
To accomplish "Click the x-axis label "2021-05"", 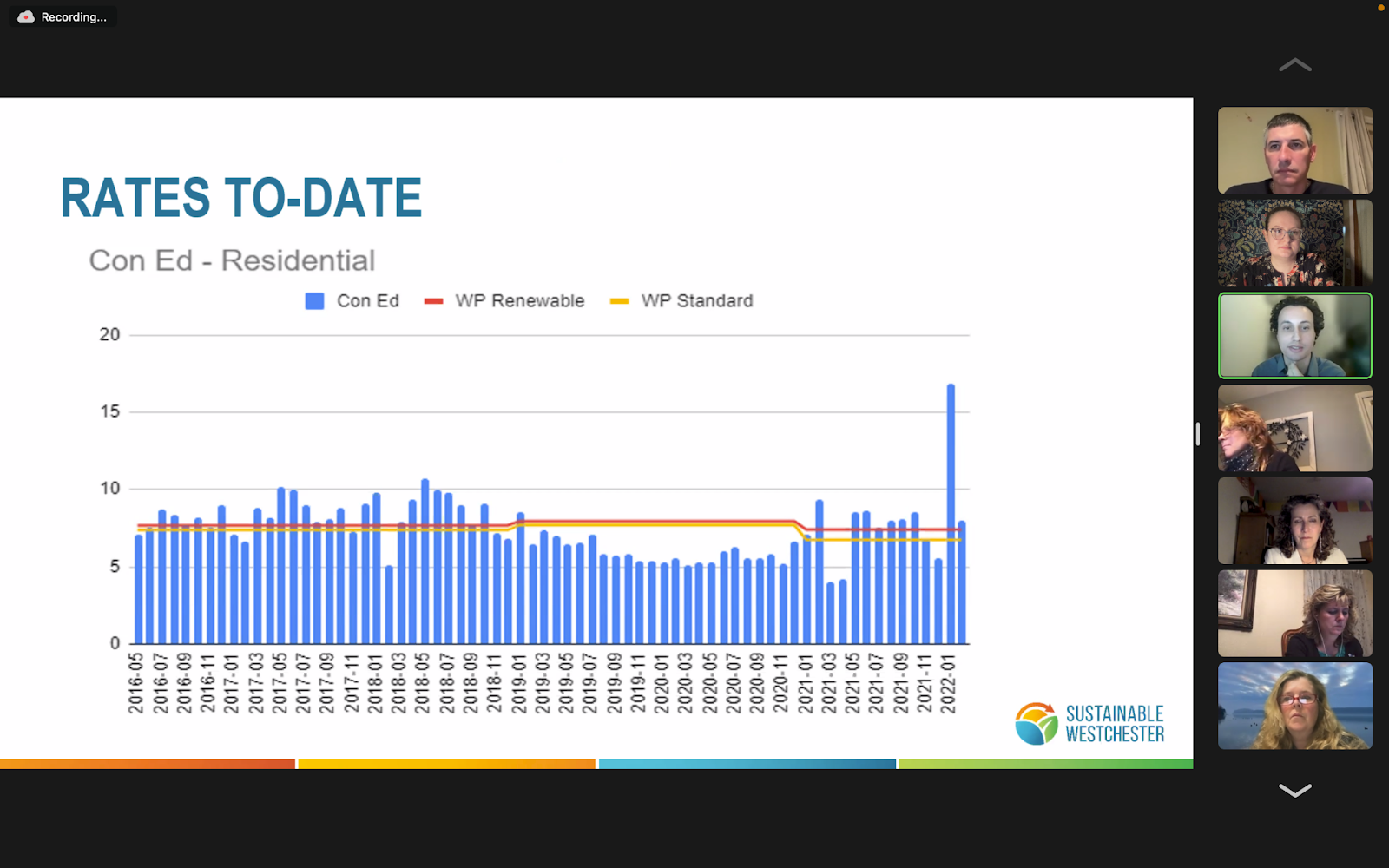I will click(853, 683).
